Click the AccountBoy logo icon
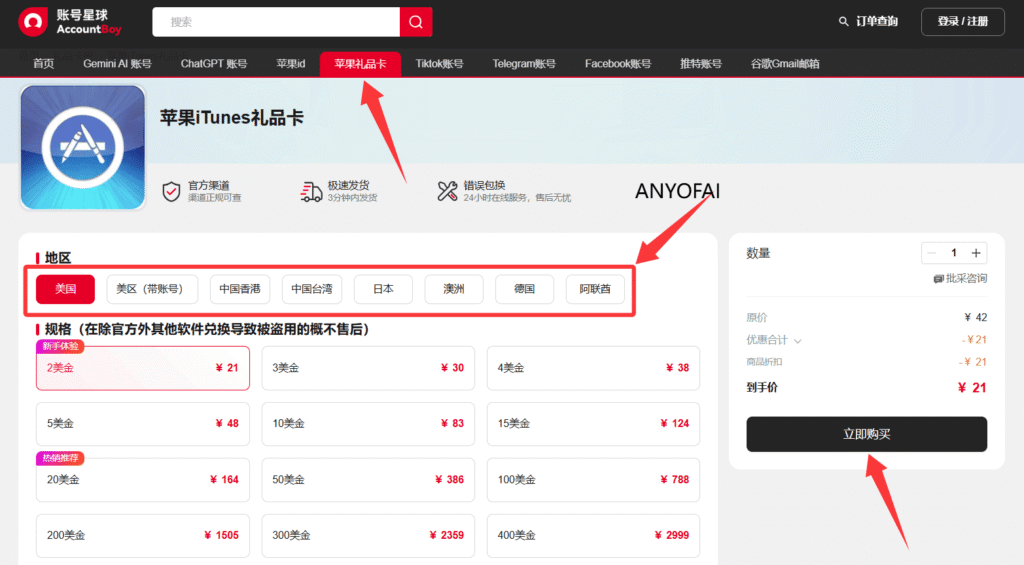 [33, 22]
